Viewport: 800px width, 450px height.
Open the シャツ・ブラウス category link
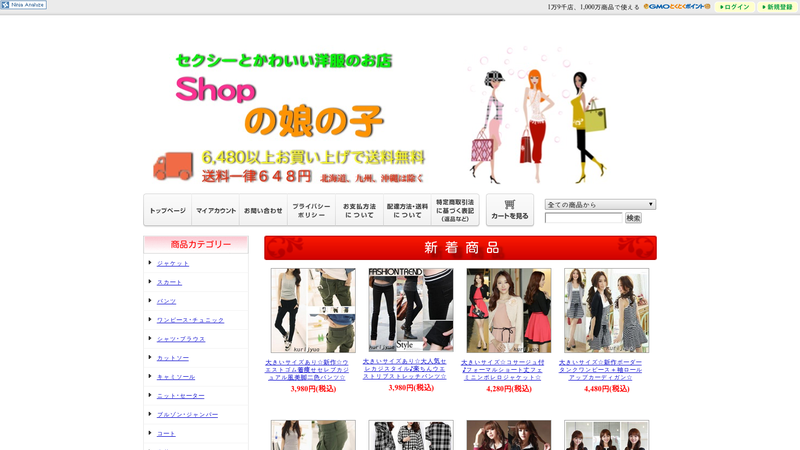point(181,339)
